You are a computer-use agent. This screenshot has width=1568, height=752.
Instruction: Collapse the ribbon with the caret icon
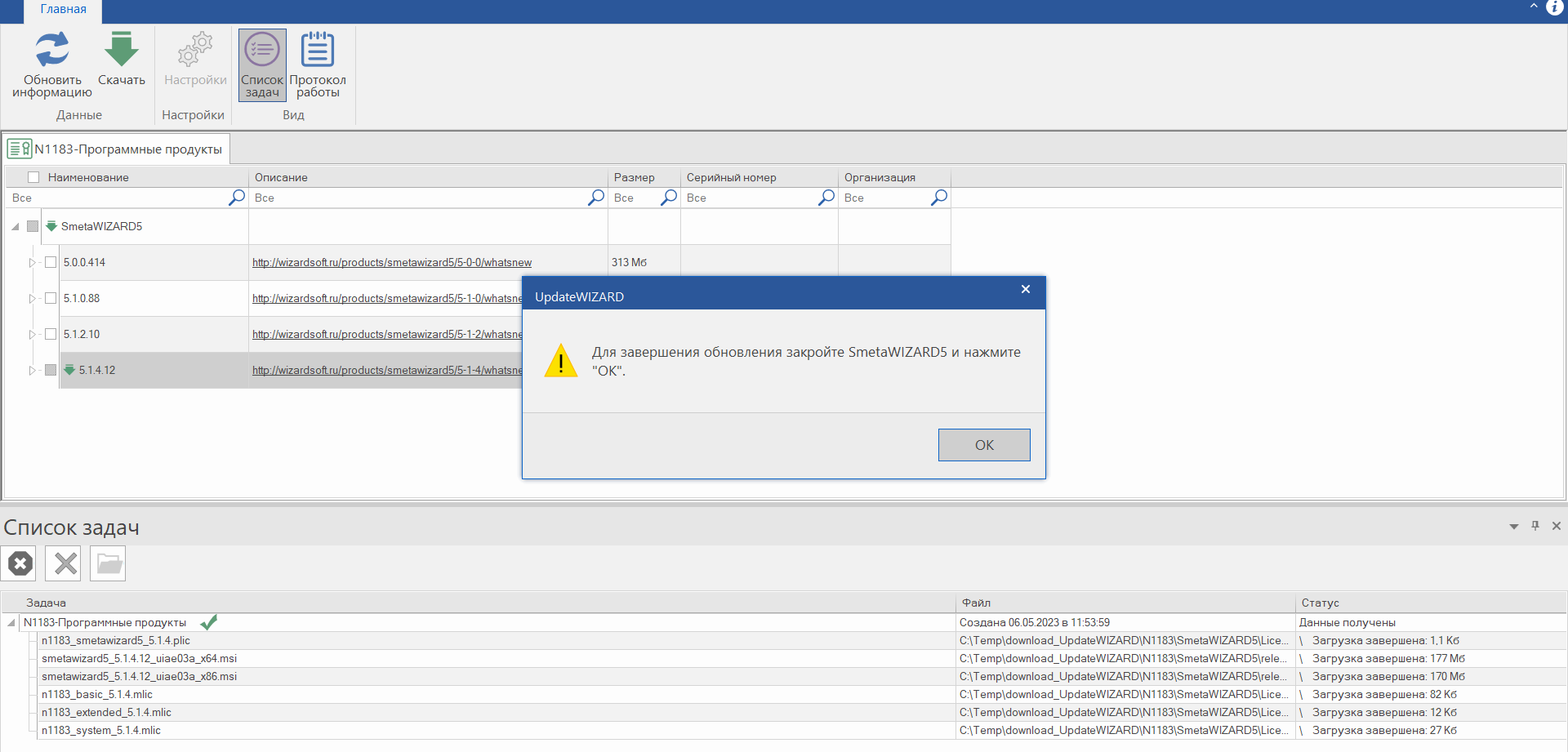[x=1533, y=7]
